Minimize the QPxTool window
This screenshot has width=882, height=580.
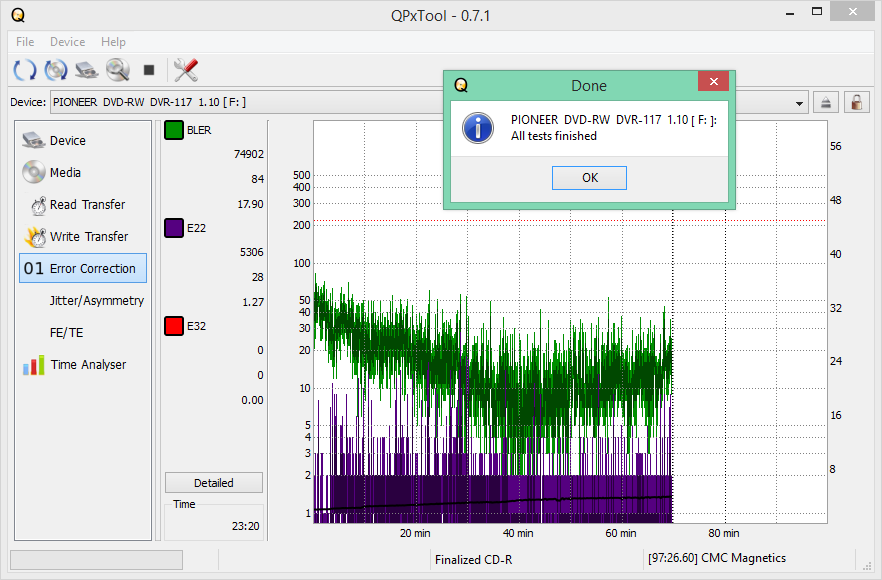click(790, 12)
